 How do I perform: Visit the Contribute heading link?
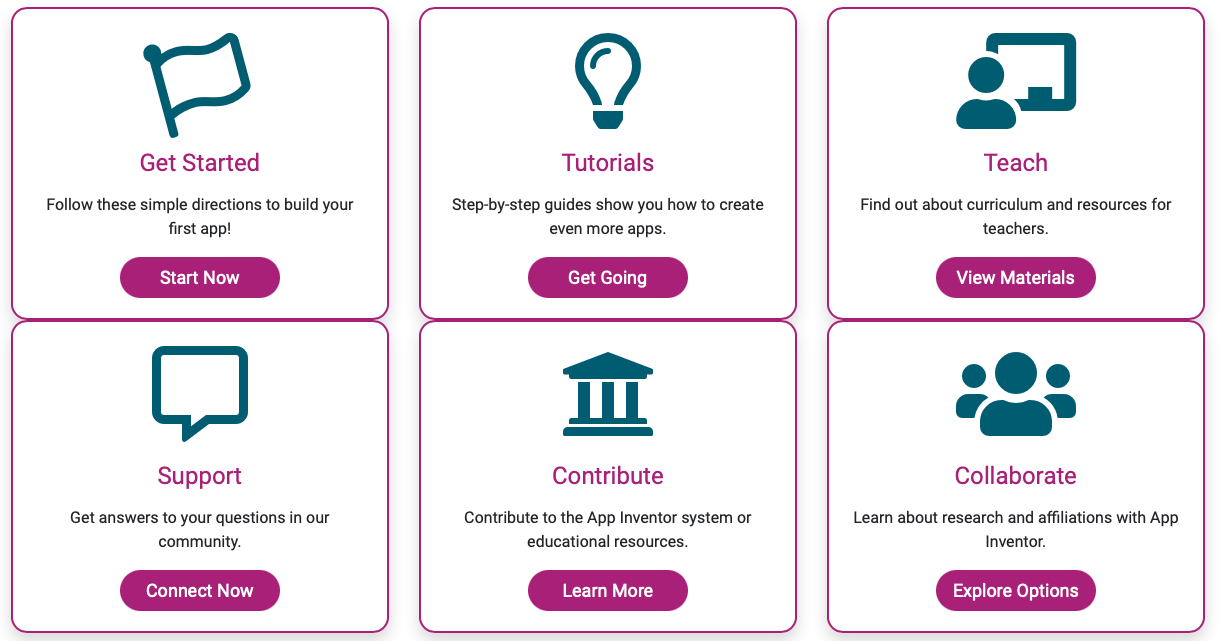pos(607,476)
